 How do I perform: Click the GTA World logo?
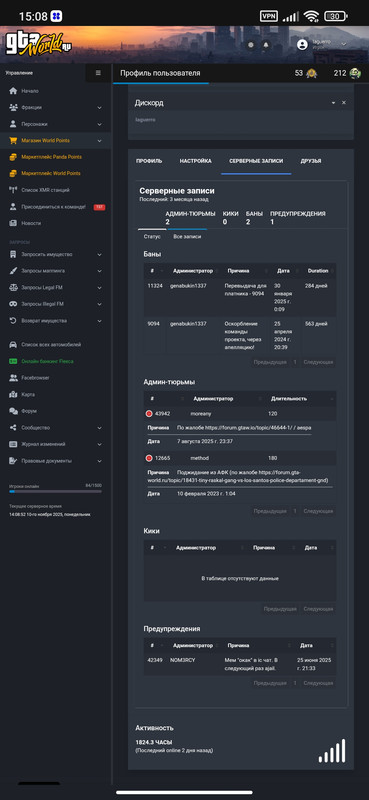tap(39, 44)
